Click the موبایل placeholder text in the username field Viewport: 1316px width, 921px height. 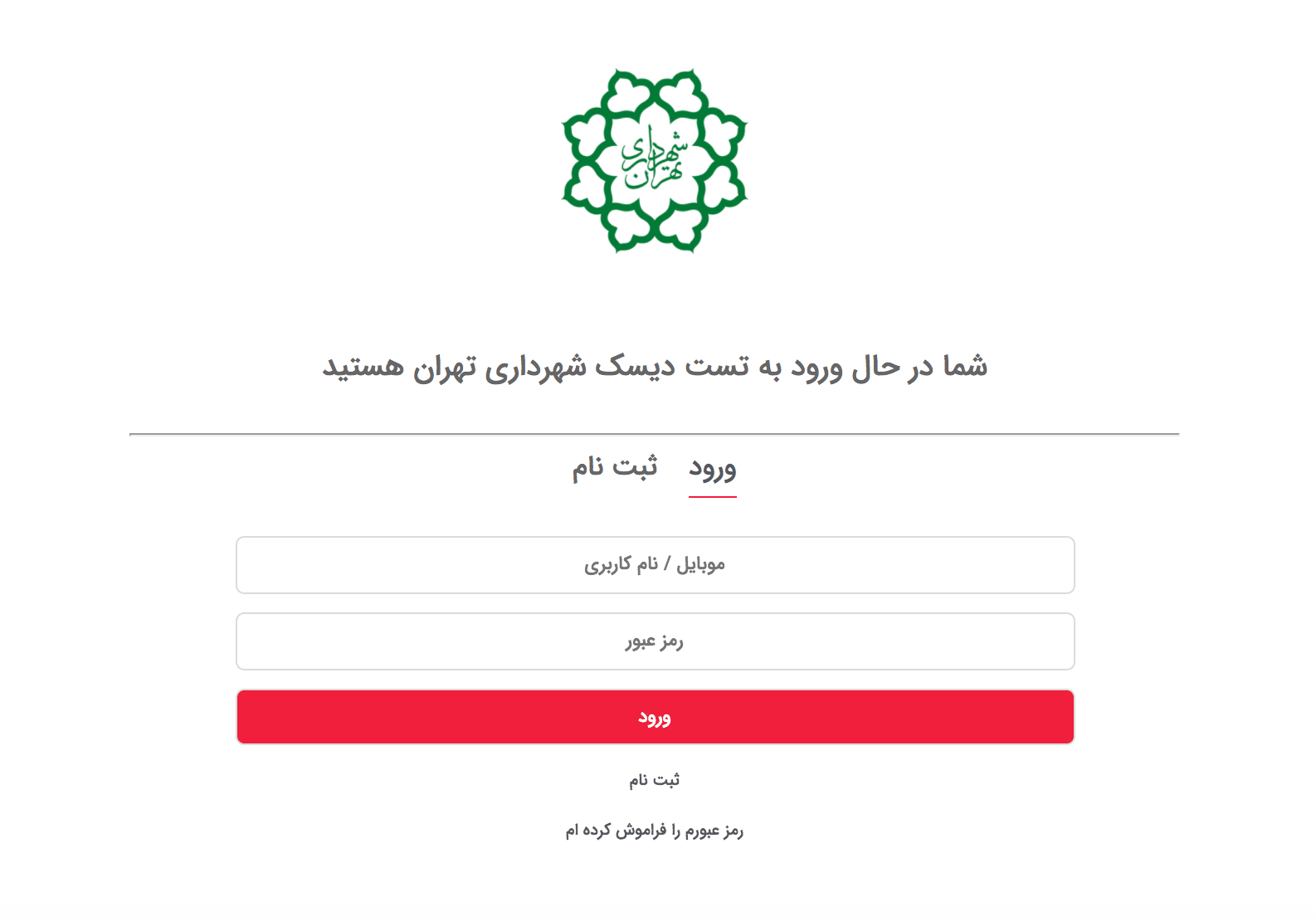click(701, 565)
